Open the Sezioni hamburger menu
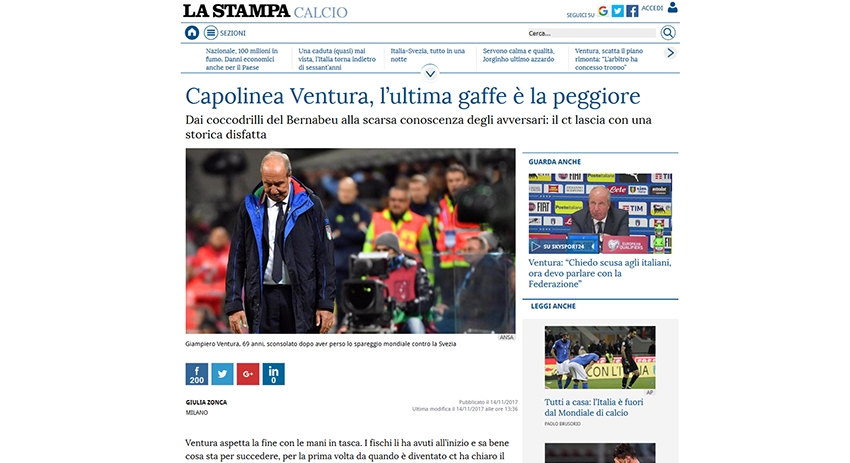Screen dimensions: 850x463 click(x=211, y=33)
